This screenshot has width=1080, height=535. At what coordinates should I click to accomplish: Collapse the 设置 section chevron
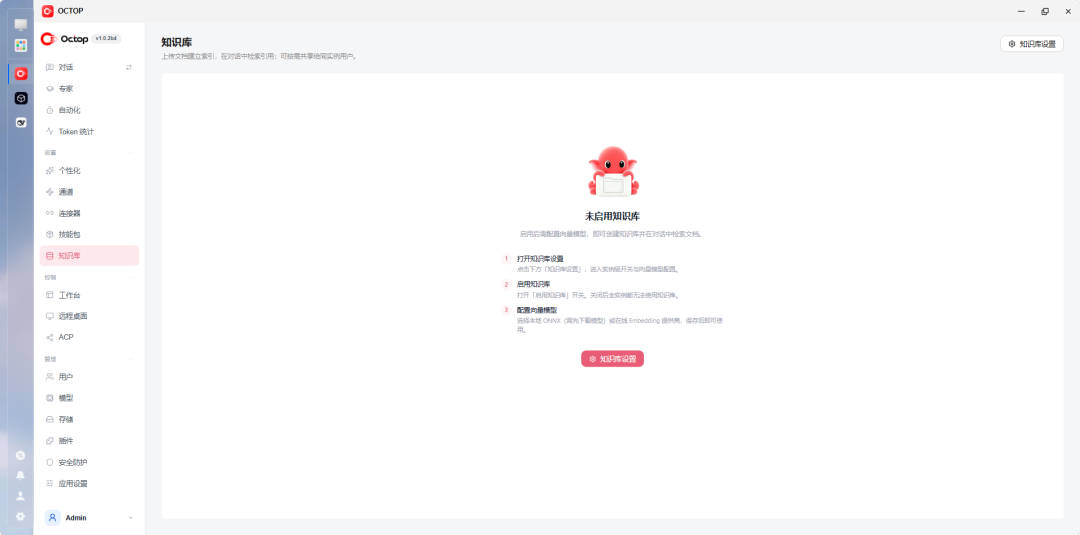tap(132, 153)
